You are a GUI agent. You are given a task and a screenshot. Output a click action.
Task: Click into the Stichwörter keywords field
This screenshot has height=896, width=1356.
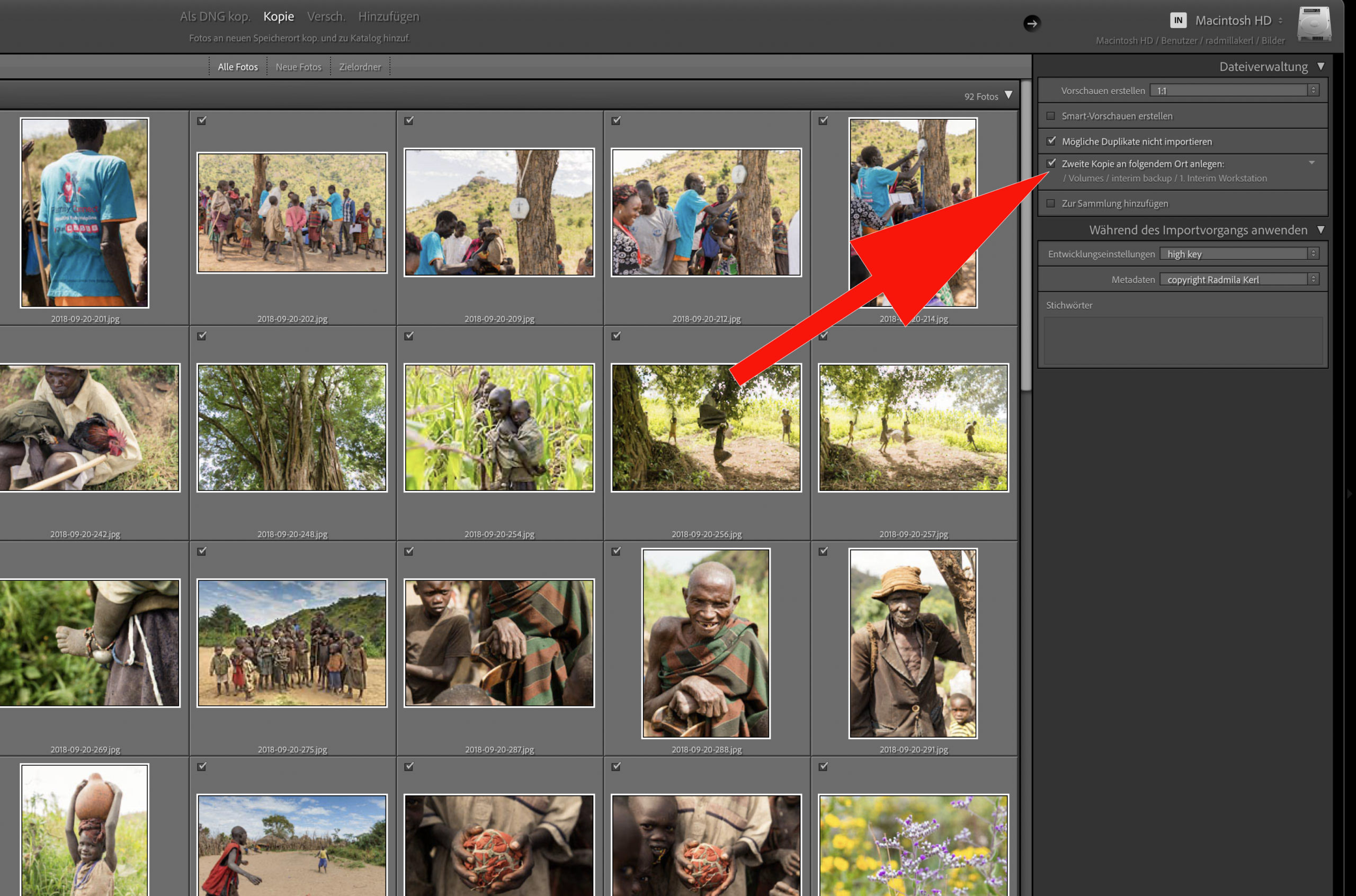coord(1183,341)
